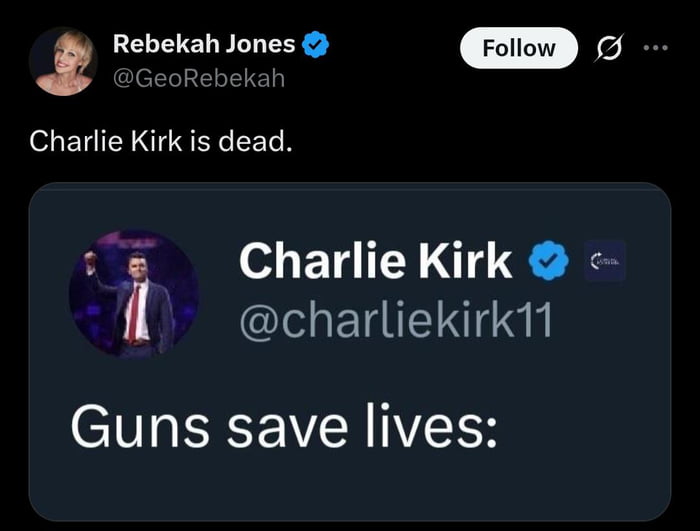The image size is (700, 531).
Task: Click Rebekah Jones's blue verified badge
Action: click(316, 44)
